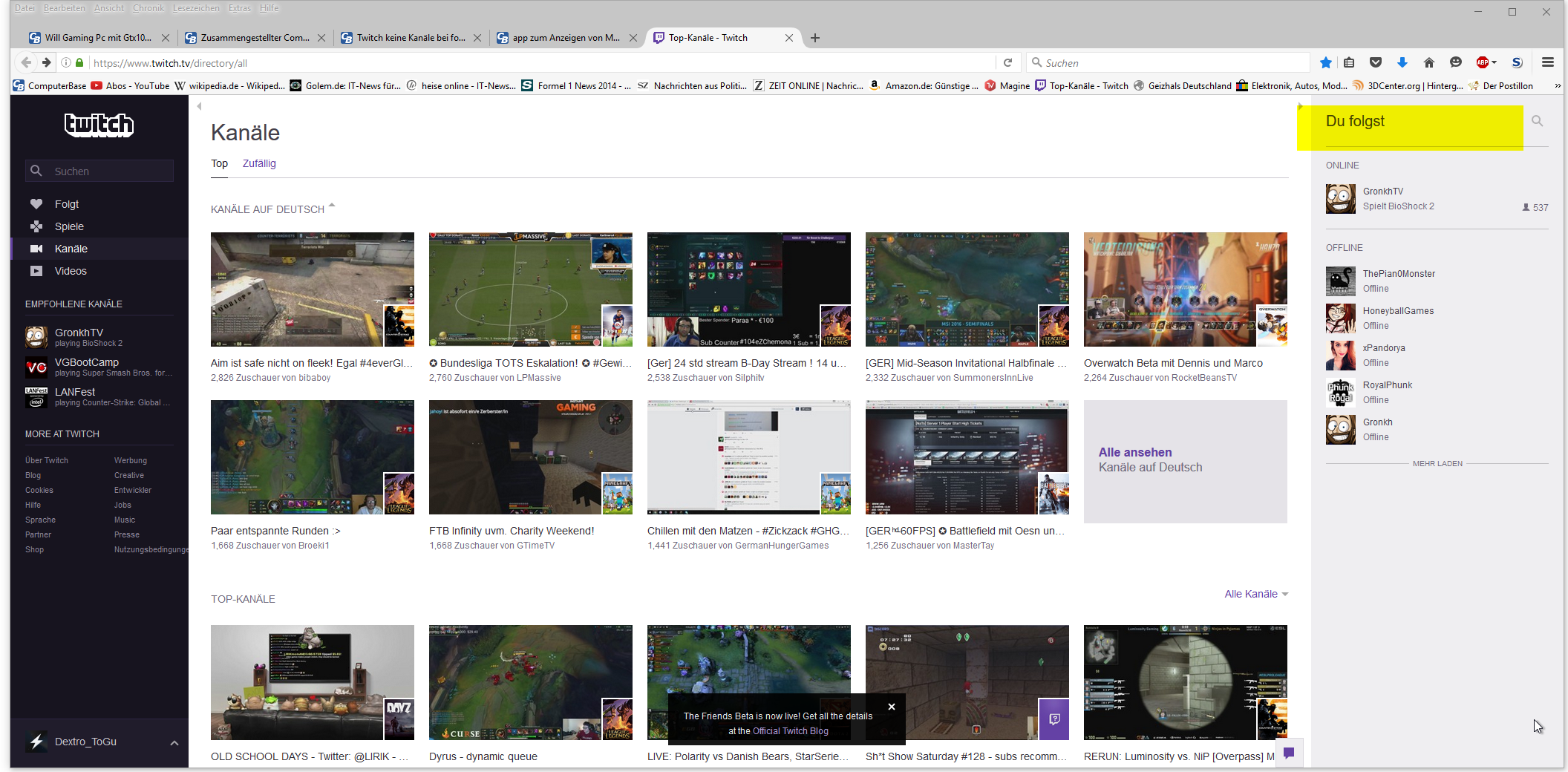
Task: Switch to the Zufällig tab
Action: 259,163
